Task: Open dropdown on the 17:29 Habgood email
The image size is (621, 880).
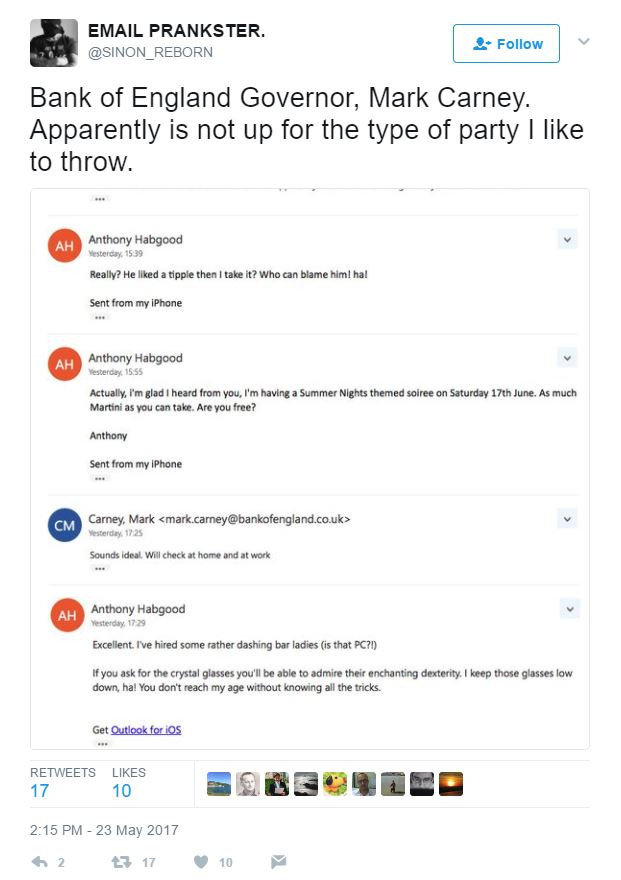Action: (x=570, y=609)
